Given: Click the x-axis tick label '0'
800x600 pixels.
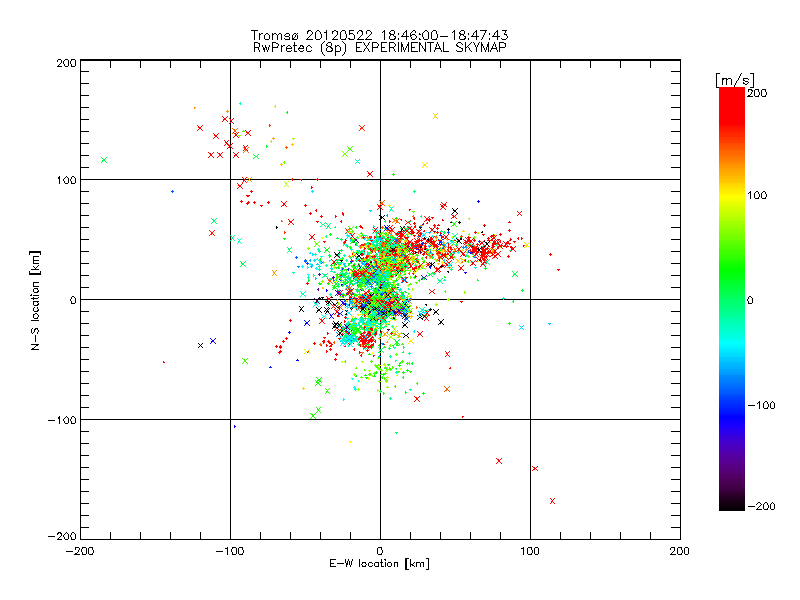Looking at the screenshot, I should [x=380, y=551].
